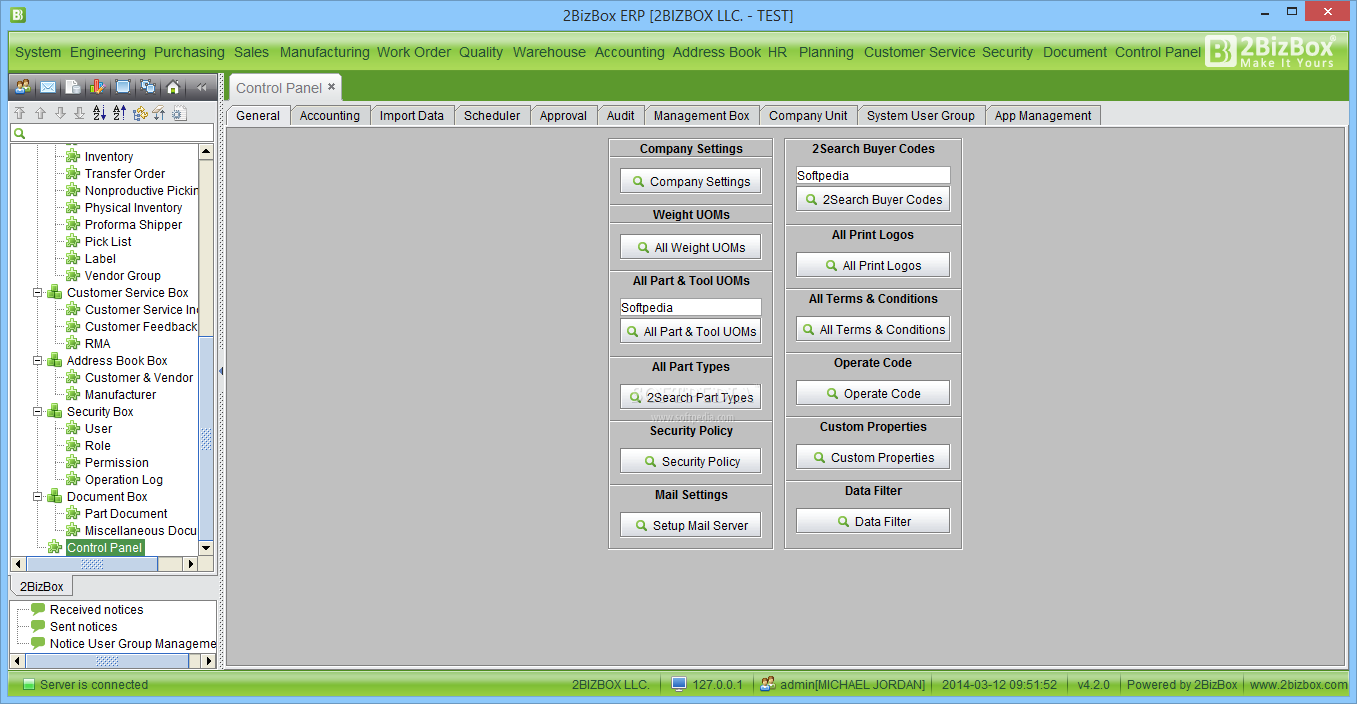Click the move-up arrow icon
The height and width of the screenshot is (704, 1357).
click(x=41, y=114)
